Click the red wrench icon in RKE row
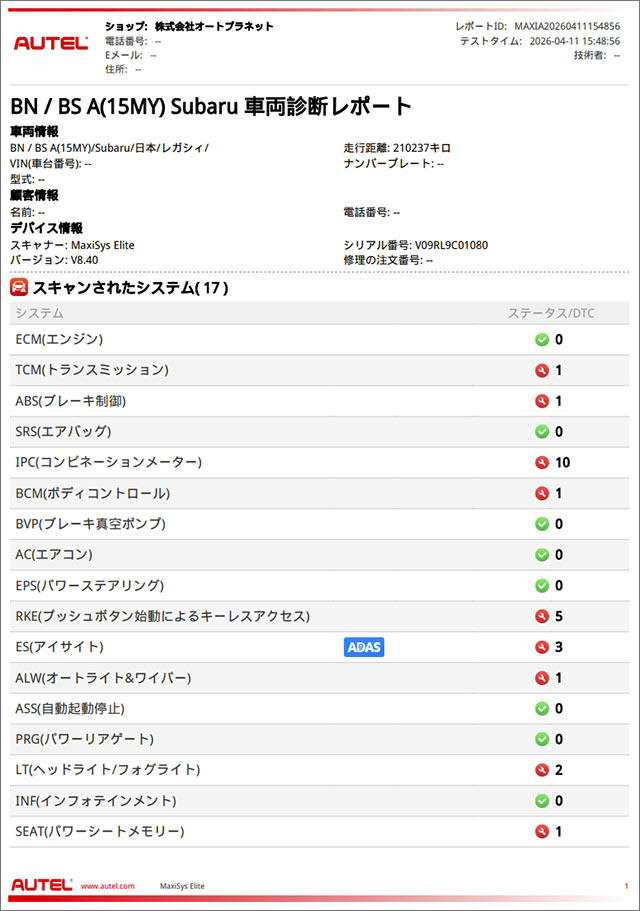This screenshot has width=640, height=911. tap(542, 616)
